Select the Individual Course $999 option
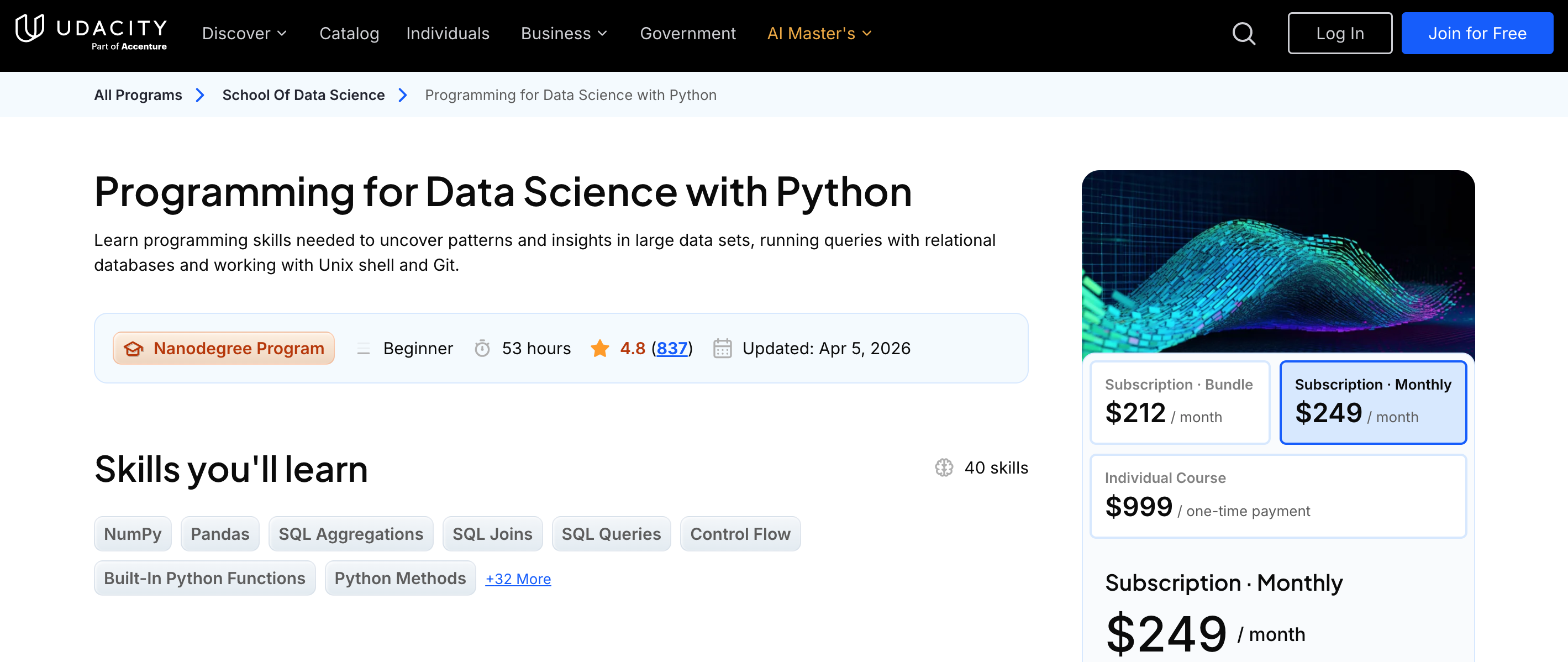1568x662 pixels. click(x=1277, y=496)
